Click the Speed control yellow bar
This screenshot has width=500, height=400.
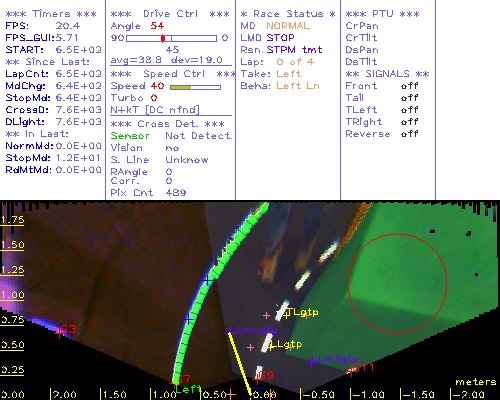click(x=195, y=87)
